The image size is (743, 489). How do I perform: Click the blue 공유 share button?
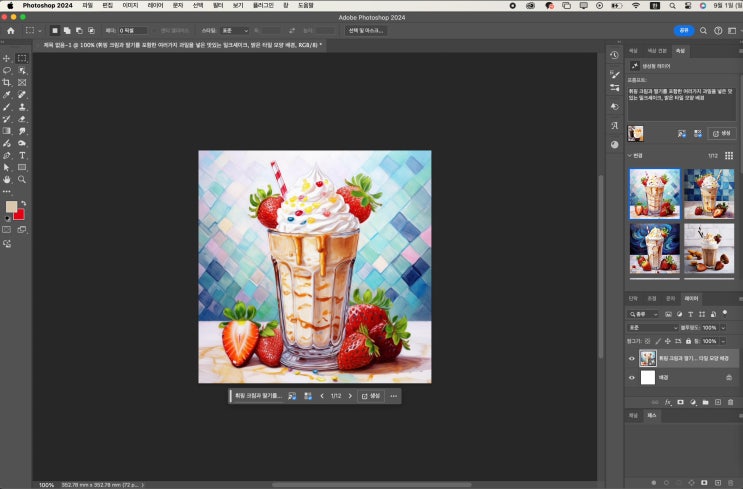(x=684, y=31)
